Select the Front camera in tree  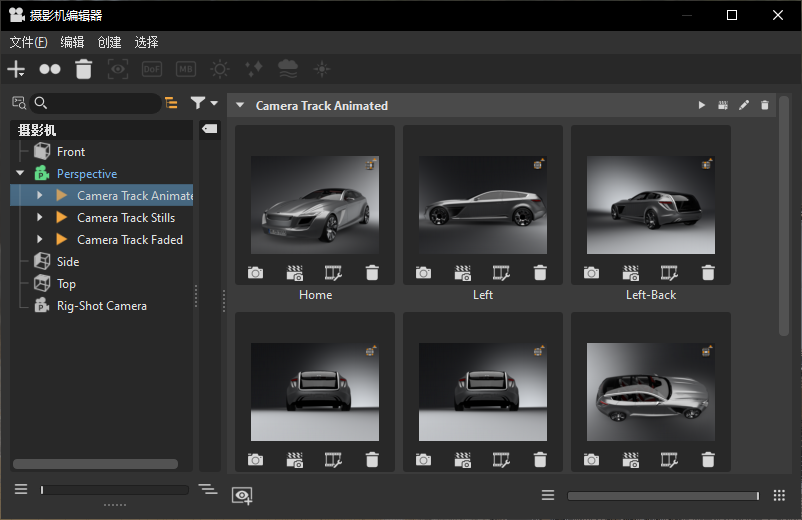71,152
